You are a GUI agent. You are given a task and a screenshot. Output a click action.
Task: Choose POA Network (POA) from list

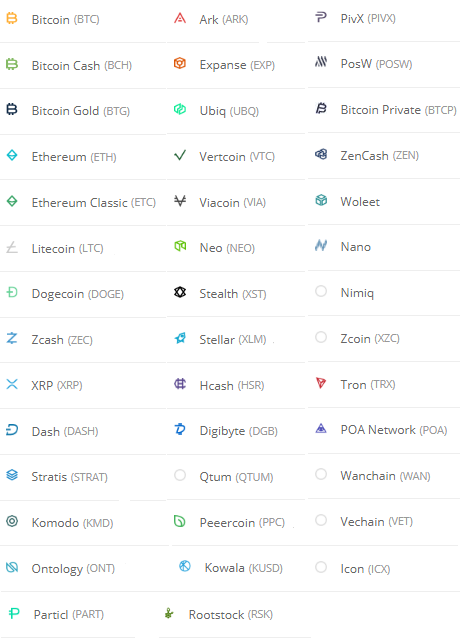394,430
